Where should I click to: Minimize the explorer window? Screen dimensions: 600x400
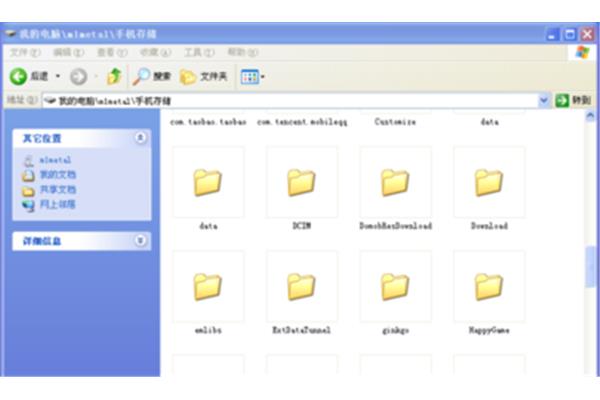click(551, 34)
